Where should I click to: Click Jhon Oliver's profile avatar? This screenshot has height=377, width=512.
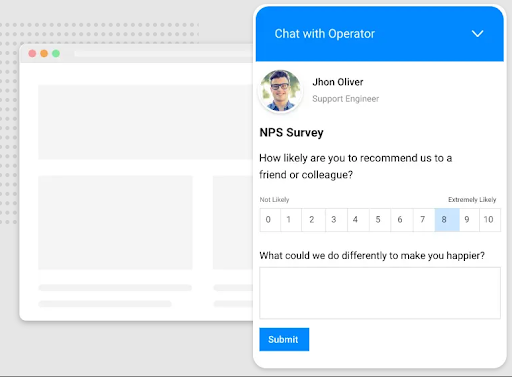click(281, 91)
